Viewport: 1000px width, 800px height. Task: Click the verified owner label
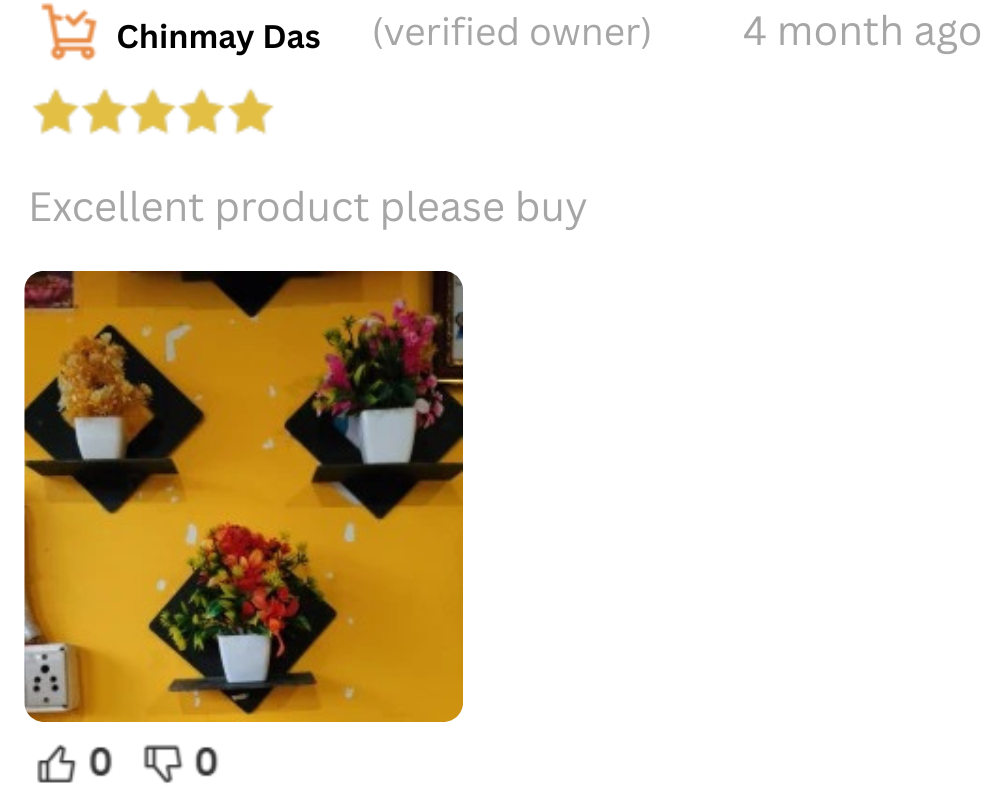511,33
